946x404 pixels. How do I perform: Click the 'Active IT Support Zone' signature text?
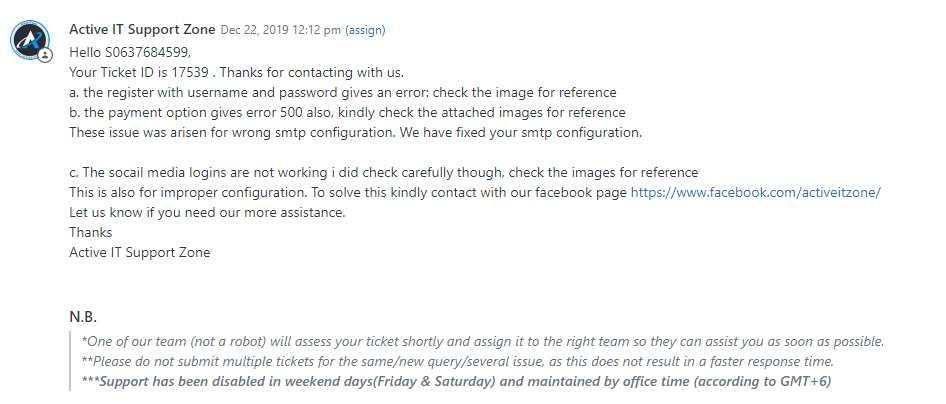(x=140, y=252)
